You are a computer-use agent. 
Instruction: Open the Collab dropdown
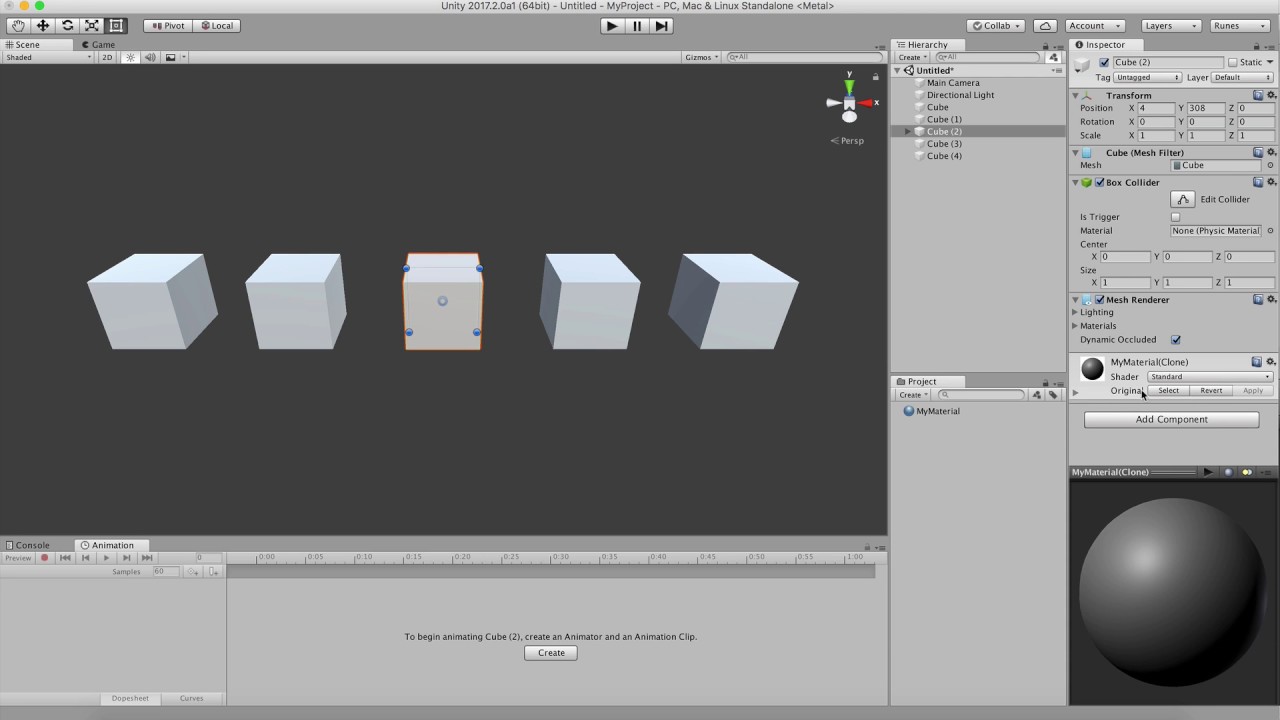point(996,26)
